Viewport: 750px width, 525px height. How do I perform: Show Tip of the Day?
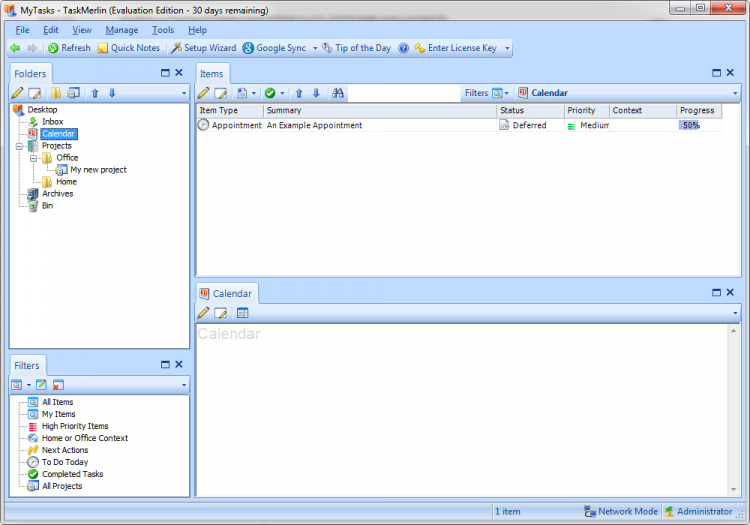tap(356, 48)
